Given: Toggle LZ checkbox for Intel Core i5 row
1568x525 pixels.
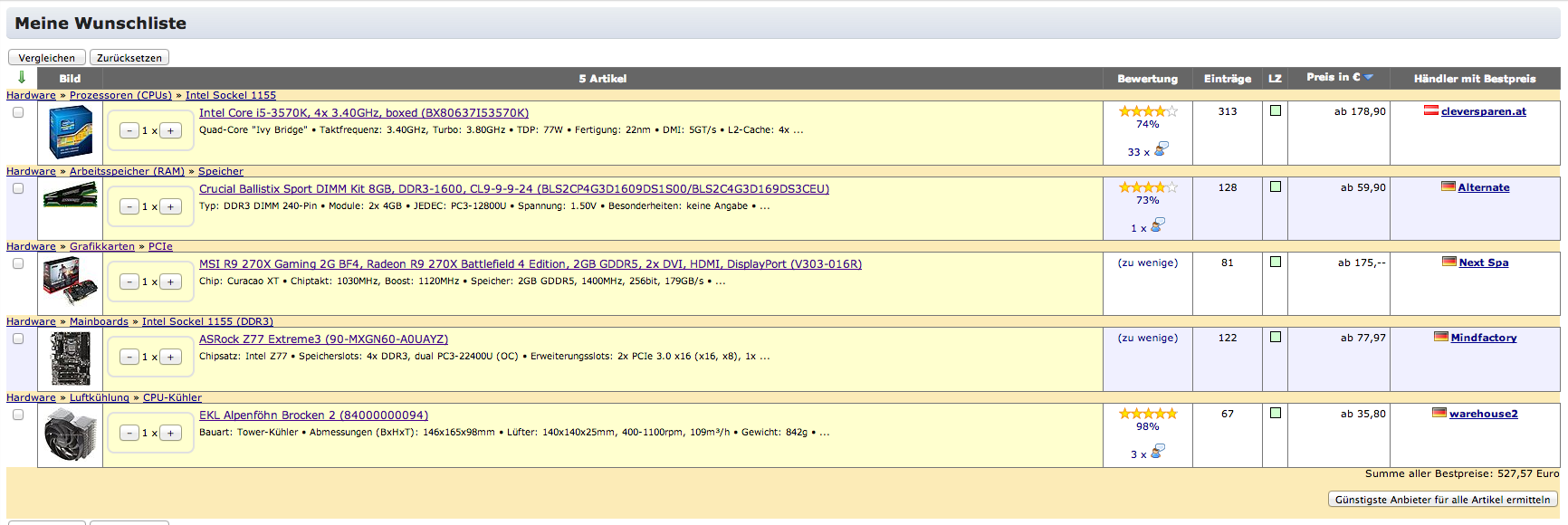Looking at the screenshot, I should point(1276,110).
